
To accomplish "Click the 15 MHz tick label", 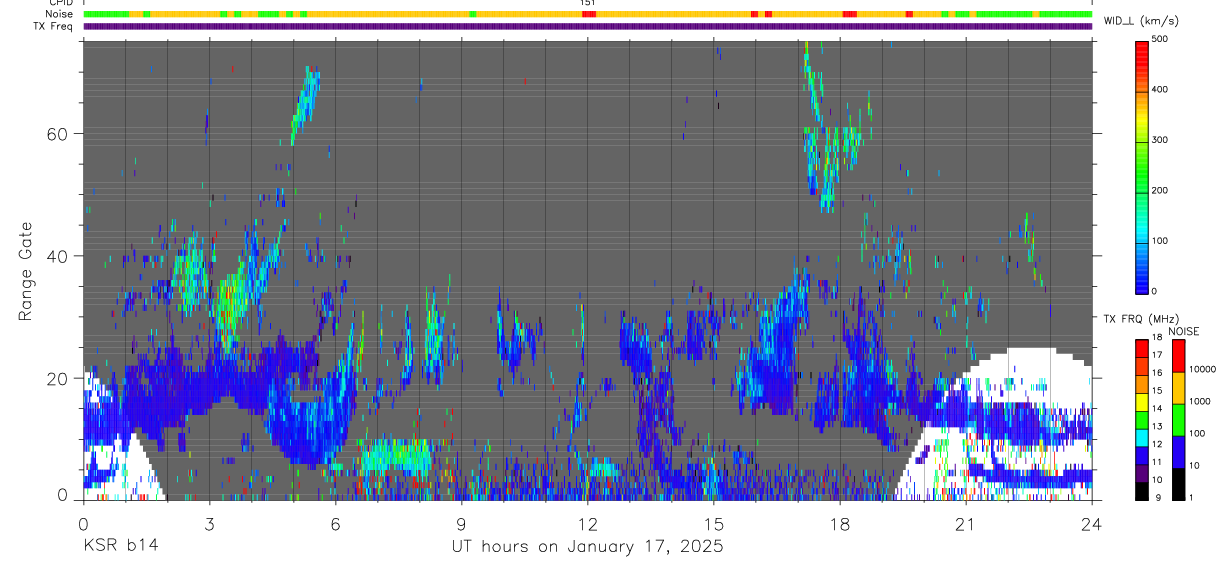I will coord(1156,391).
